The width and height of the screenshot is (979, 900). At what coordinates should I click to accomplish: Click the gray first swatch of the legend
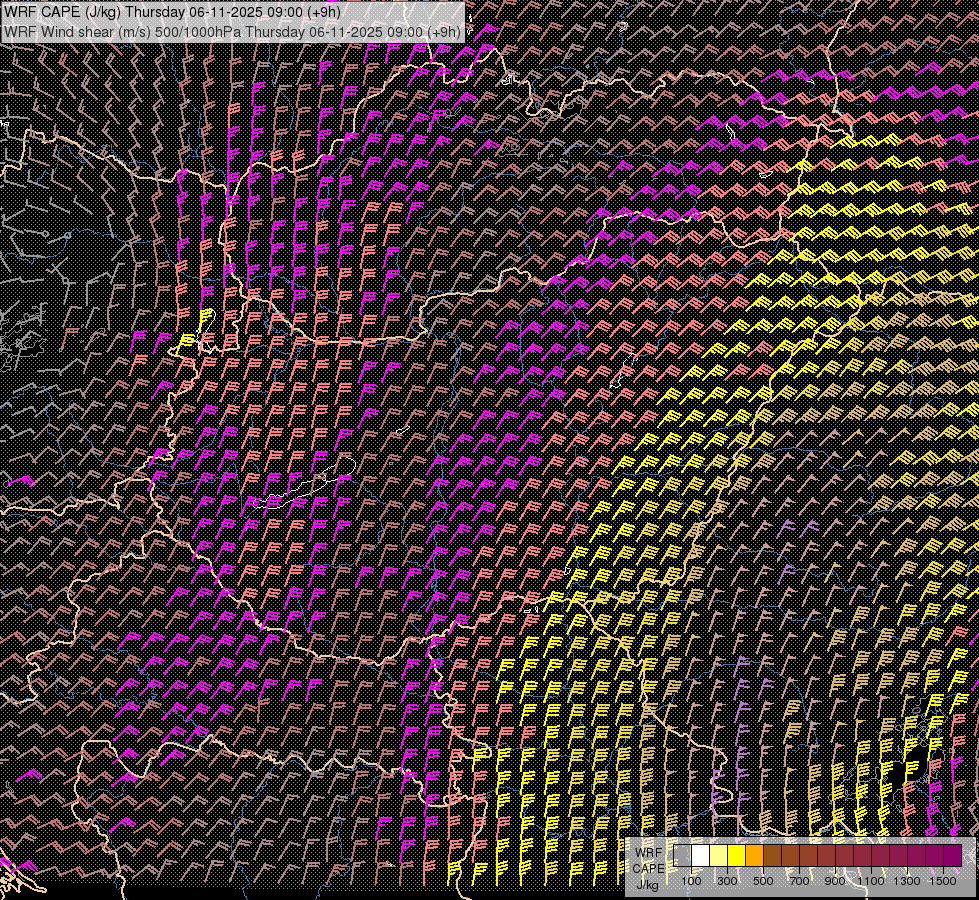(x=683, y=855)
